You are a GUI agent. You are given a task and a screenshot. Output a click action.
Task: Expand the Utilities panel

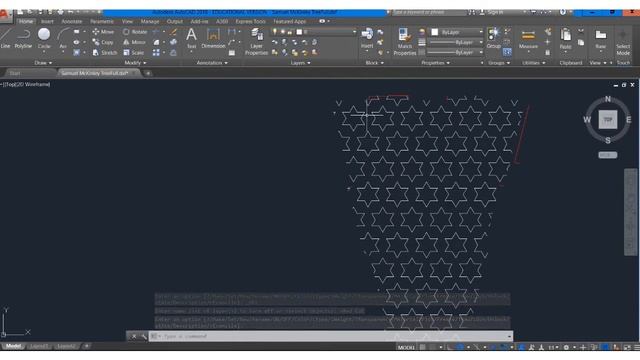(533, 63)
